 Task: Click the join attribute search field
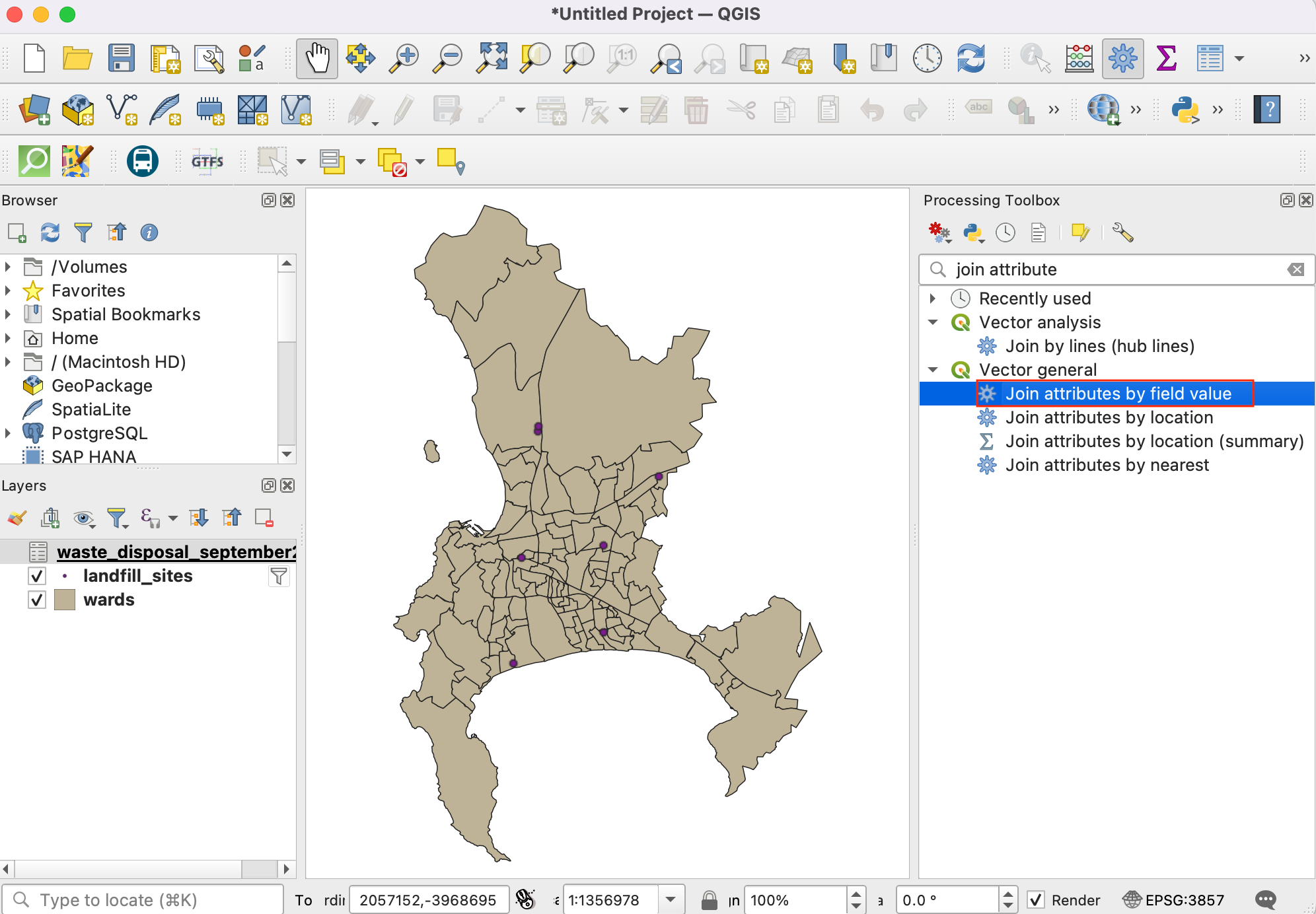pyautogui.click(x=1110, y=269)
